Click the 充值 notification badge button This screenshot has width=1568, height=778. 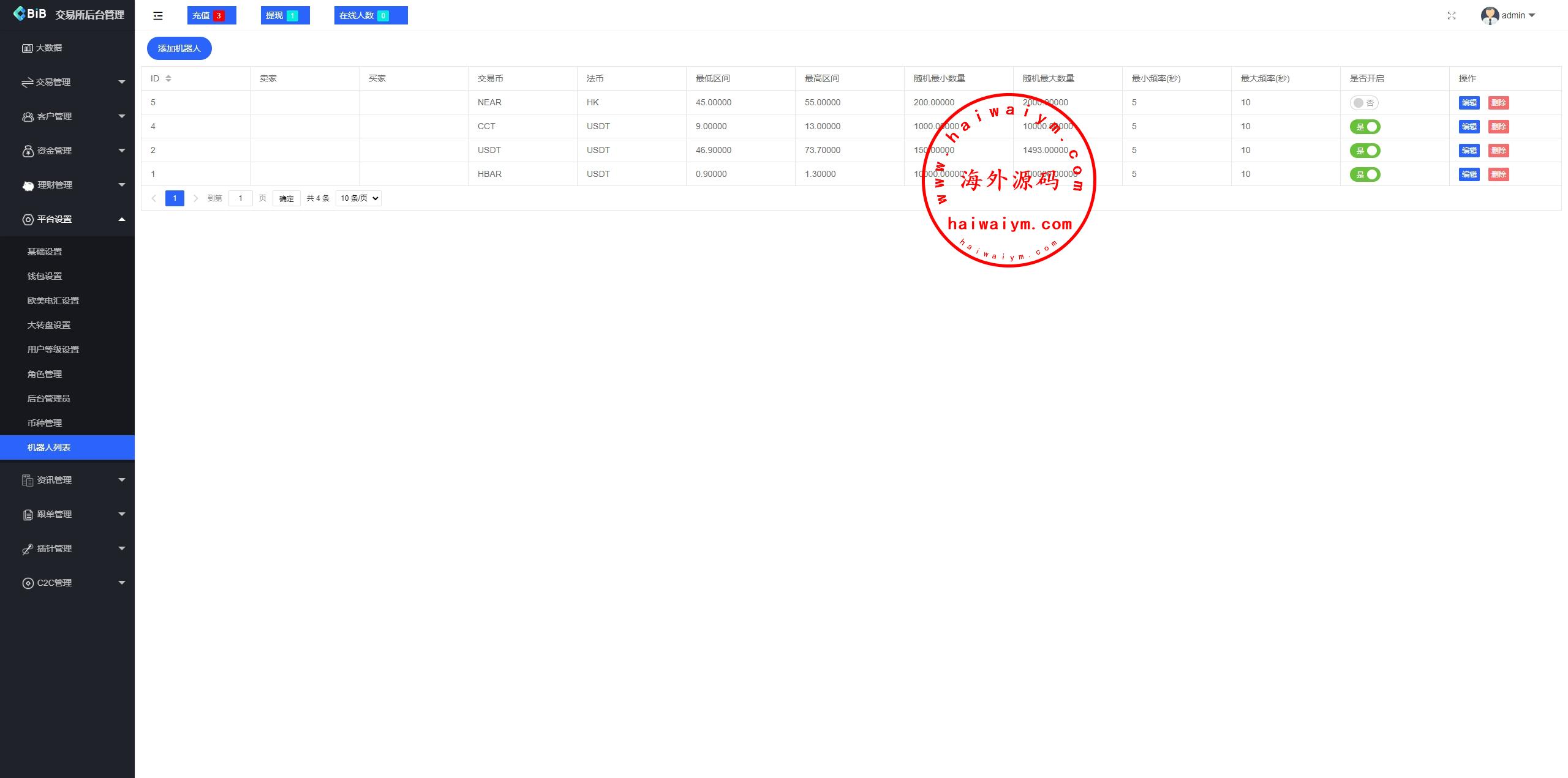coord(211,16)
